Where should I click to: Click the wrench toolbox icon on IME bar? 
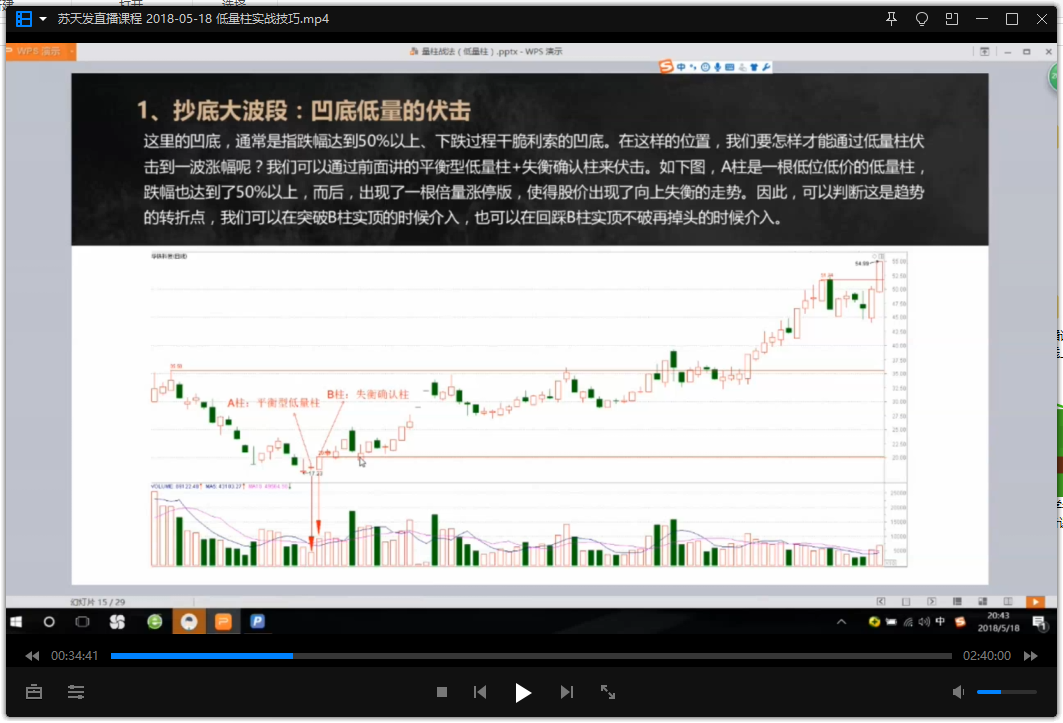(766, 67)
